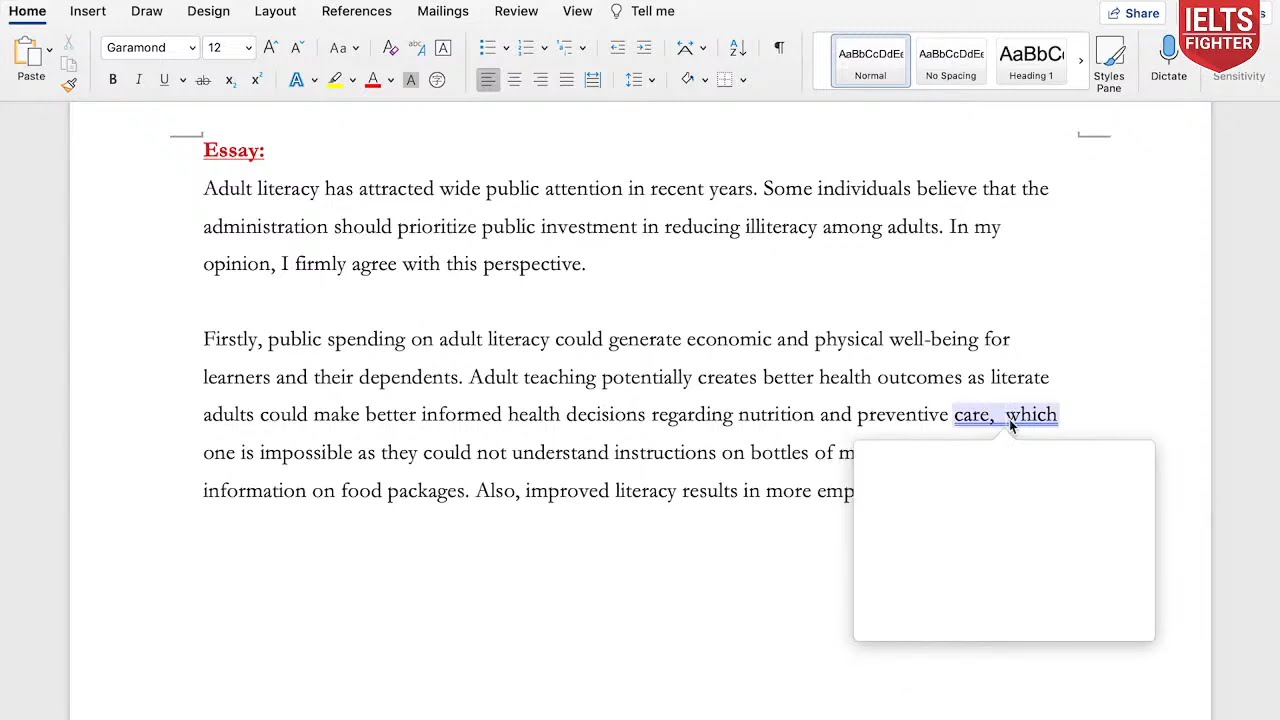Open the View tab

pos(577,11)
